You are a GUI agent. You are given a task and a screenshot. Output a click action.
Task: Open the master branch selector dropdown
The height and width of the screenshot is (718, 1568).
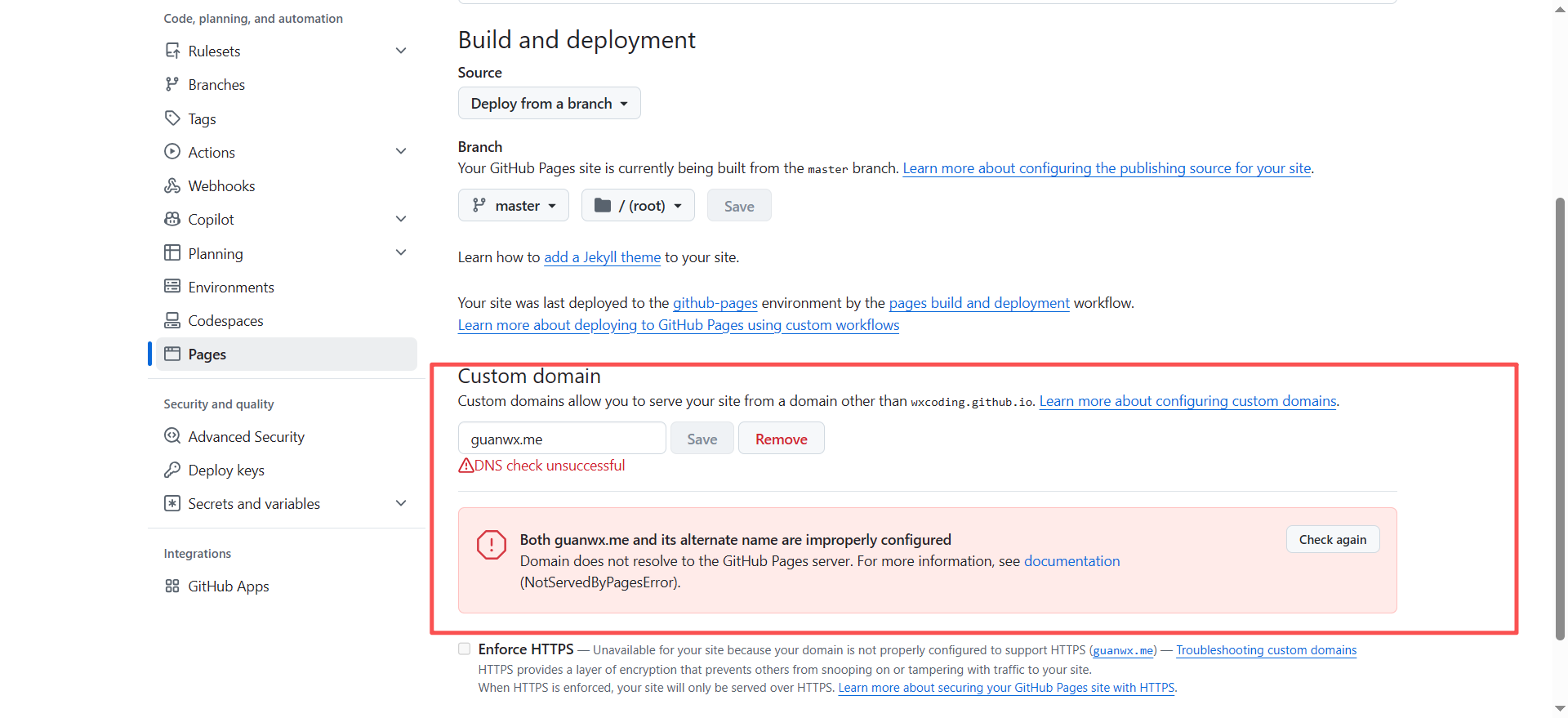[x=514, y=206]
